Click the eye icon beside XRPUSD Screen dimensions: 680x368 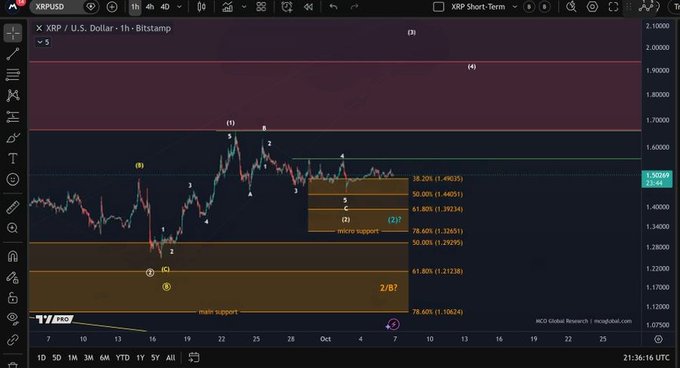coord(91,7)
